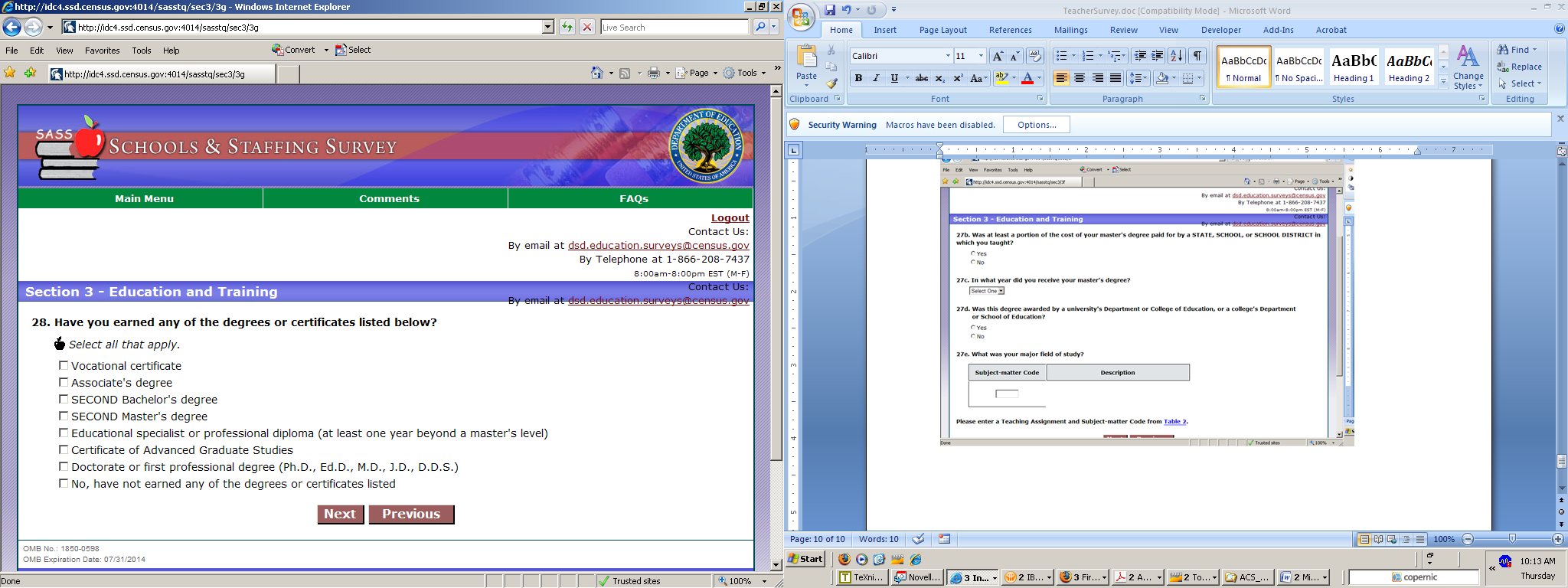Open the IE Page menu dropdown
1568x588 pixels.
click(697, 73)
